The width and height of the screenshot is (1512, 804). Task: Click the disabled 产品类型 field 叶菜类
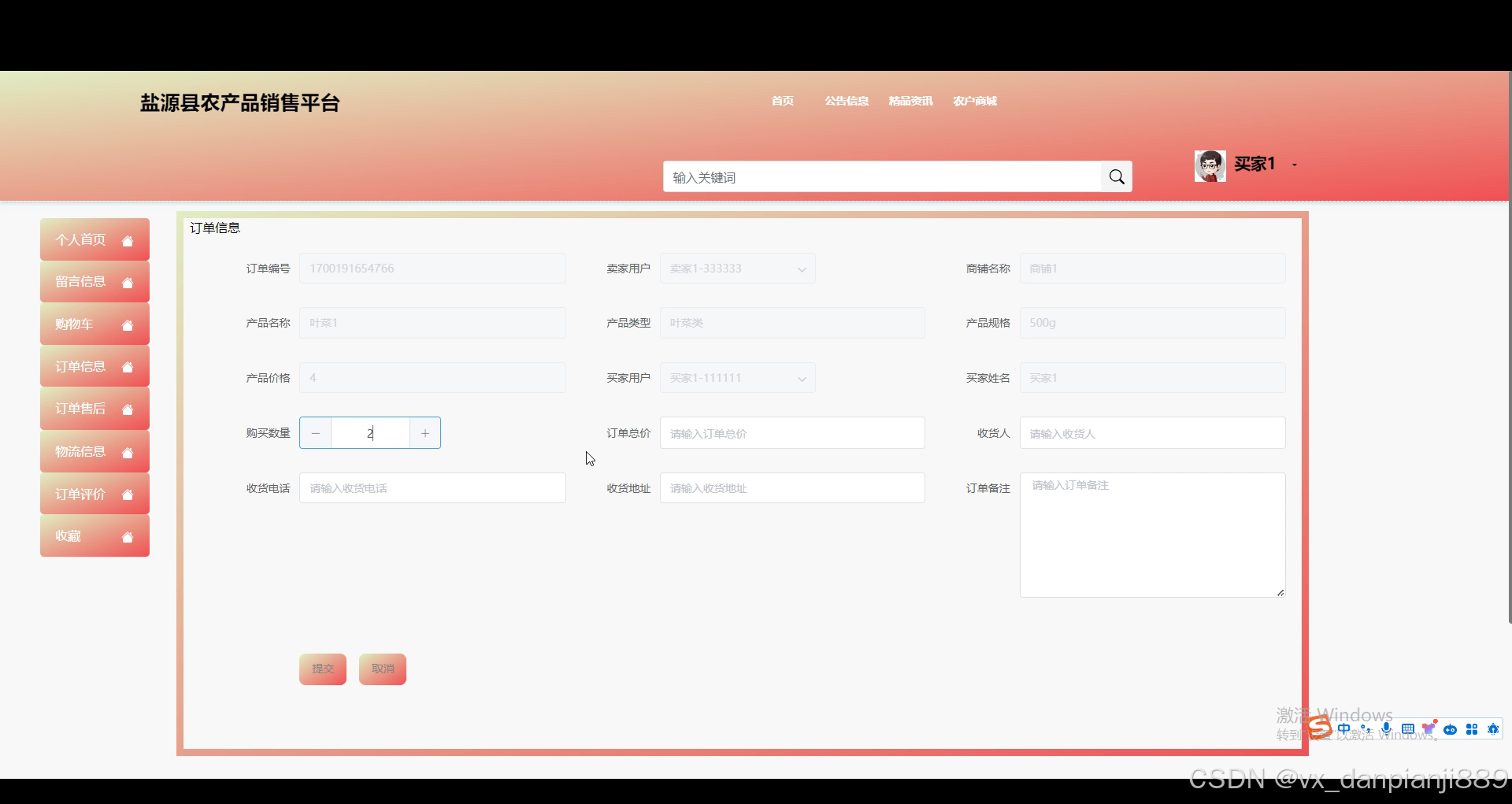792,323
